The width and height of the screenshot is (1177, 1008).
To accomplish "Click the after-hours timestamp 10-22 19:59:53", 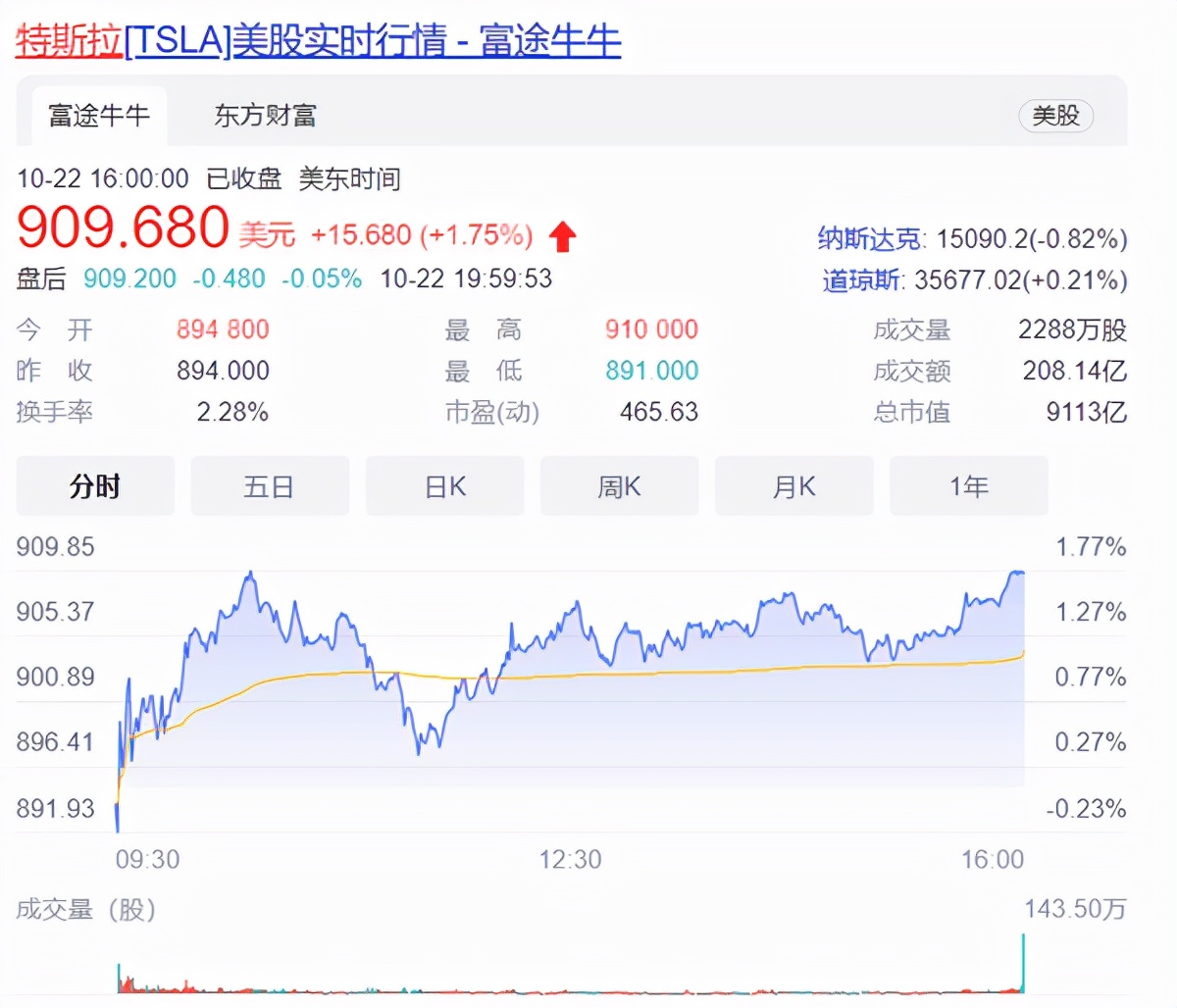I will (x=466, y=278).
